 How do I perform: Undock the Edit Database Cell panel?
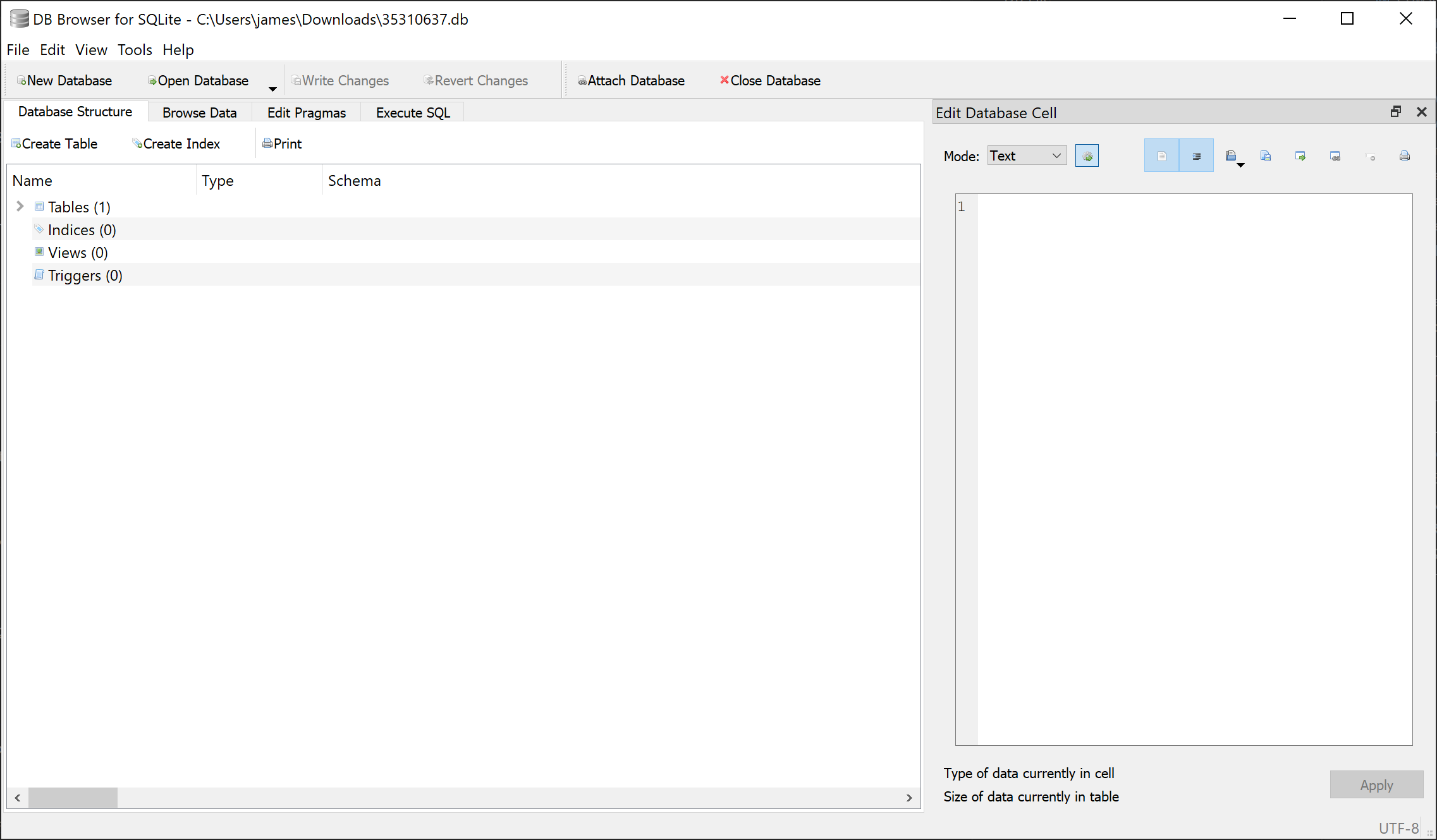(x=1395, y=112)
